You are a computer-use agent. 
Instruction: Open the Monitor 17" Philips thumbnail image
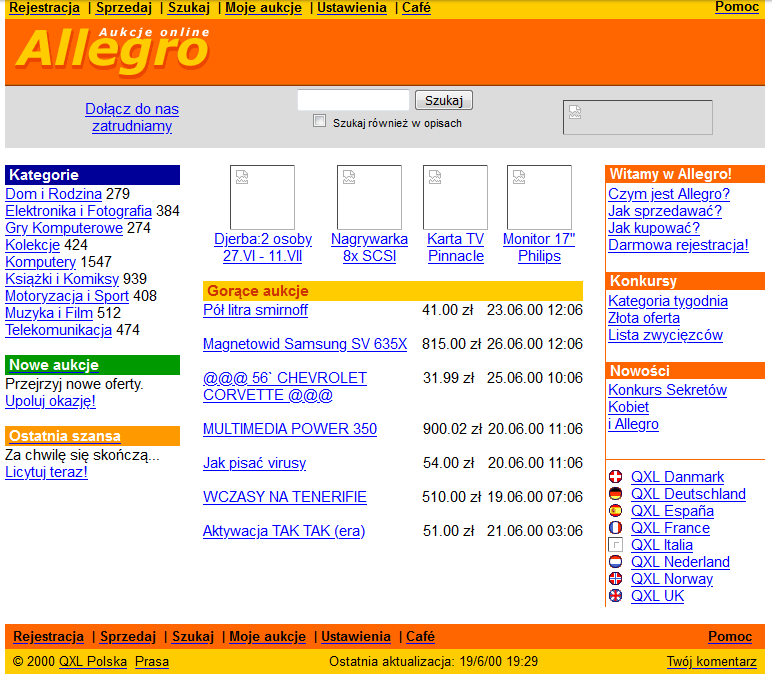539,197
